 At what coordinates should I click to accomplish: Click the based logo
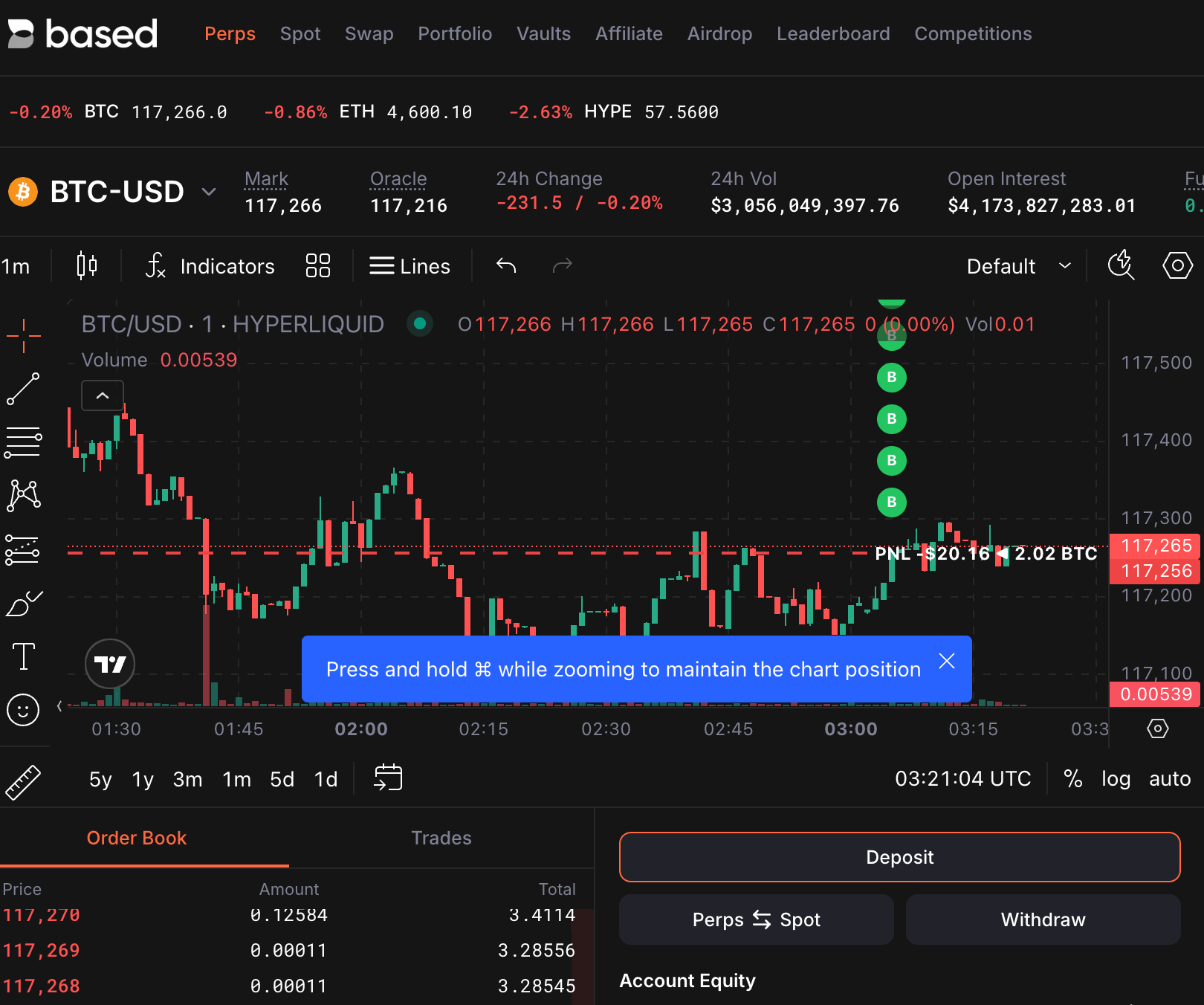(x=82, y=33)
